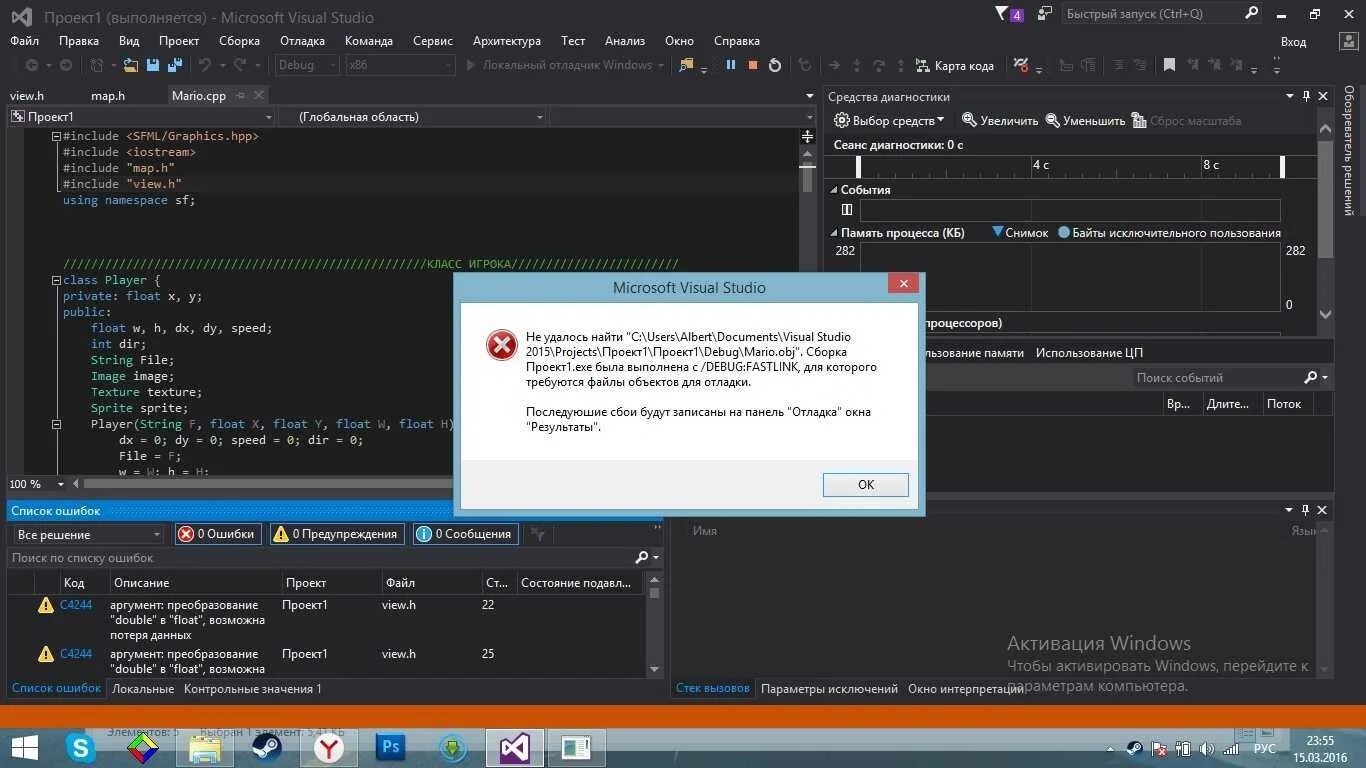Open Yandex browser from the taskbar

(328, 747)
